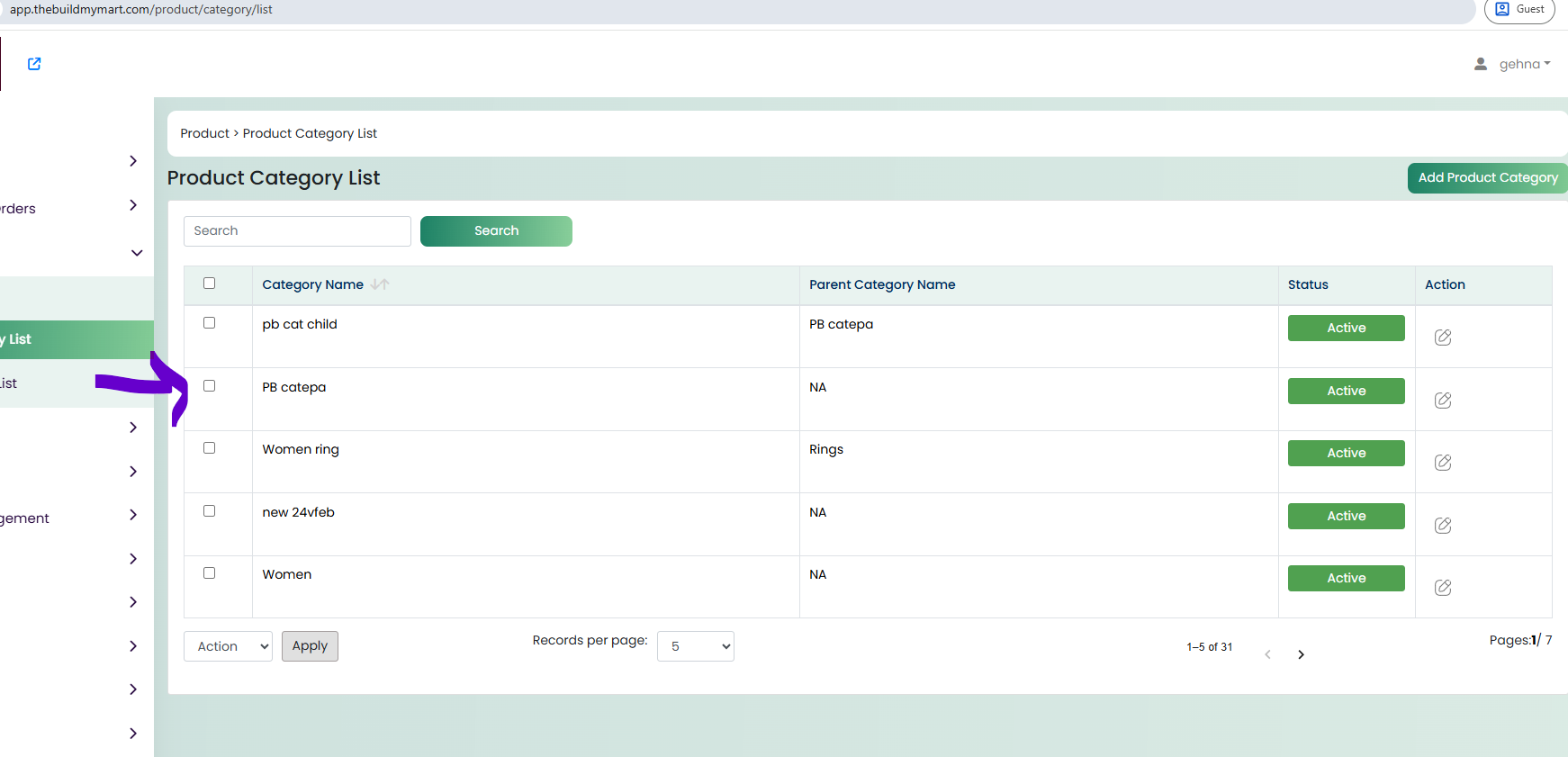Click Product Category List breadcrumb
This screenshot has height=757, width=1568.
coord(310,133)
